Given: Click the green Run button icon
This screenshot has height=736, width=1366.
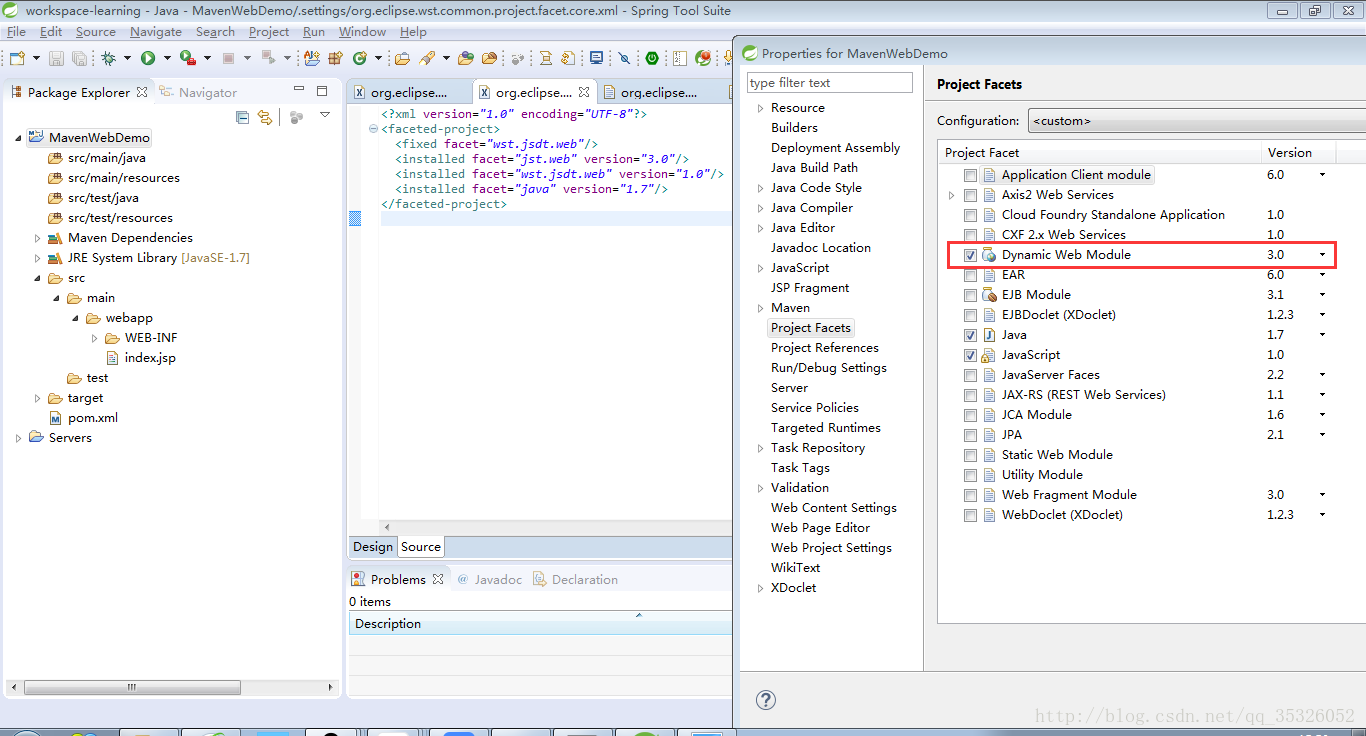Looking at the screenshot, I should click(148, 58).
